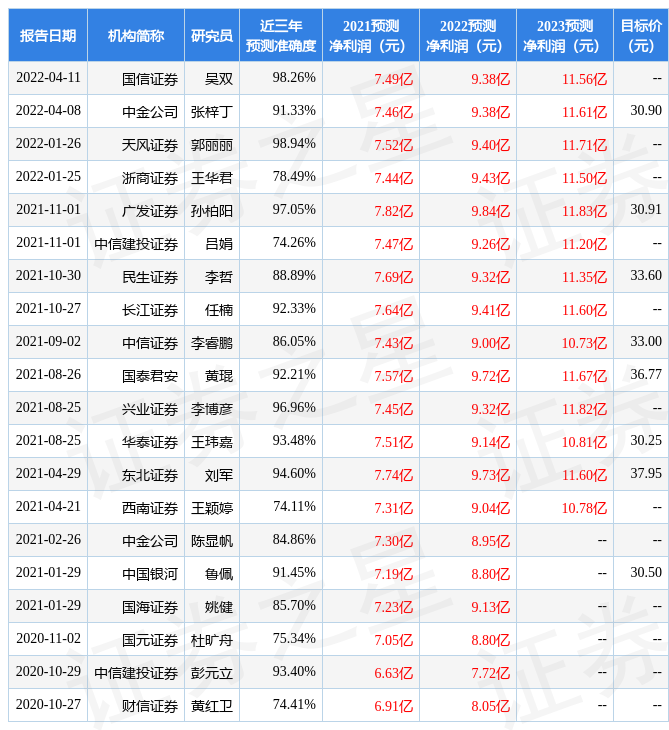669x730 pixels.
Task: Select the institution 东北证券
Action: (x=150, y=475)
